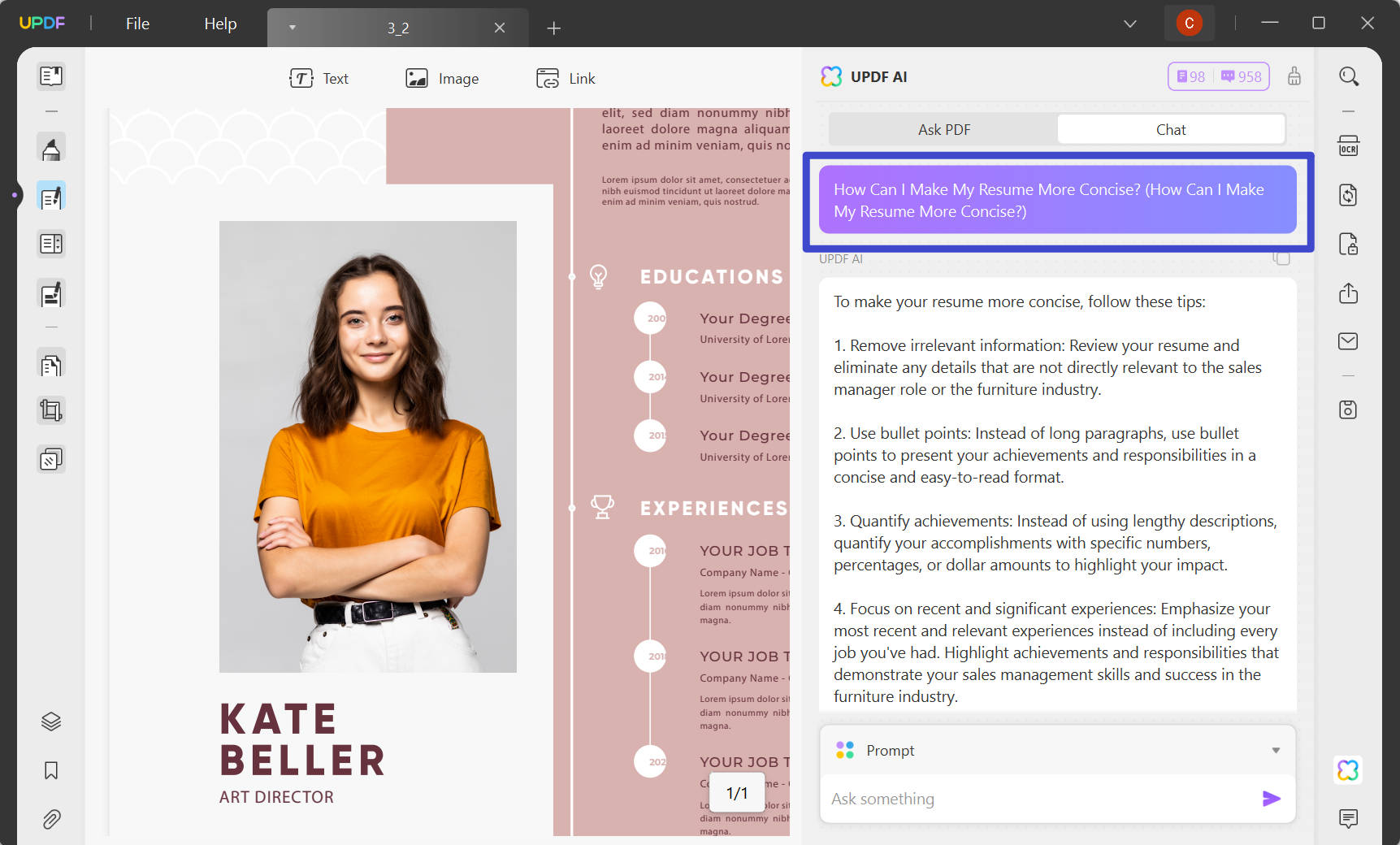Open the File menu
Image resolution: width=1400 pixels, height=845 pixels.
pos(137,24)
